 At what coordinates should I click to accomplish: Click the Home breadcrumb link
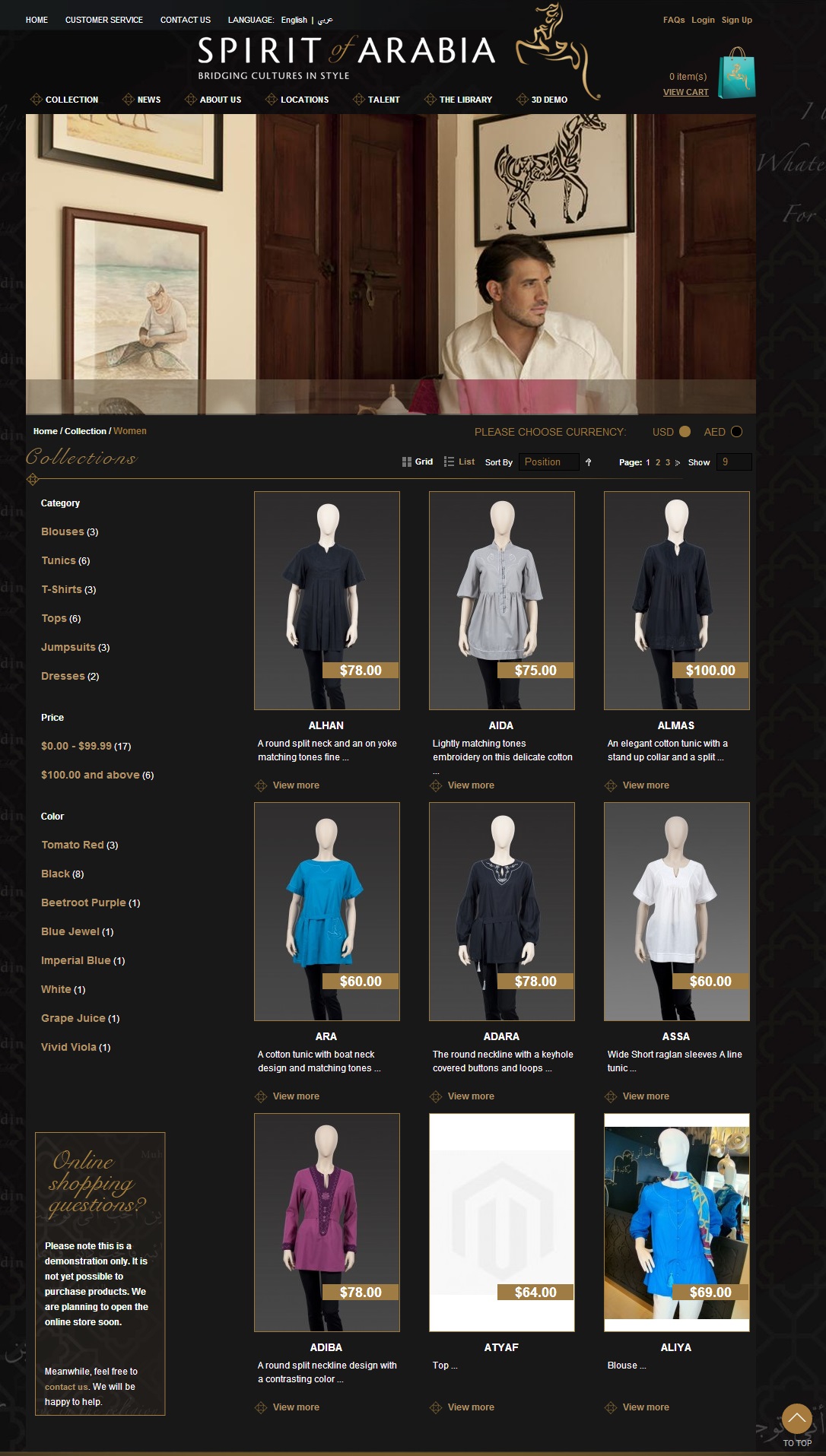(45, 431)
